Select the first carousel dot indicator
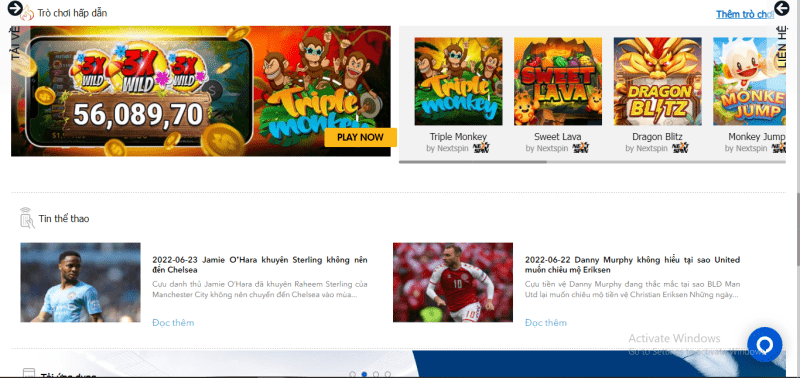Viewport: 800px width, 378px height. [353, 374]
